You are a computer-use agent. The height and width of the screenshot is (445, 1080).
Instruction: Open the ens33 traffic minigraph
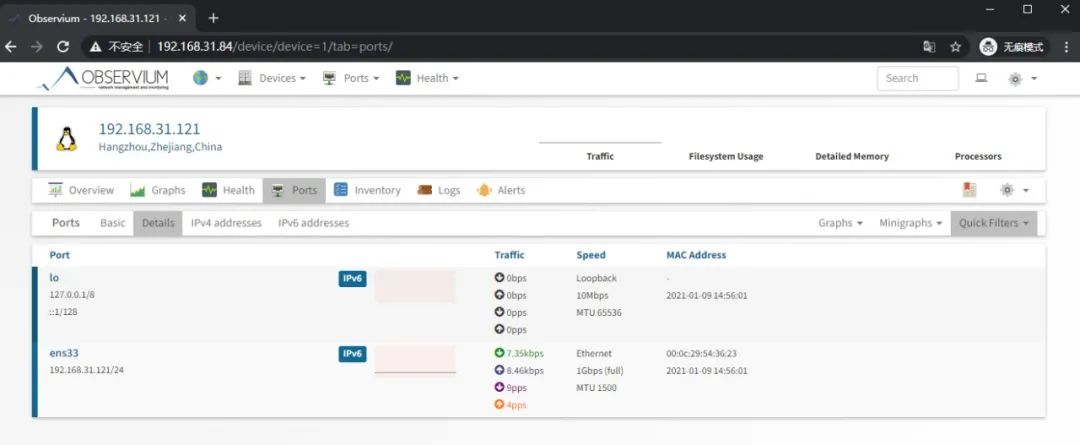coord(415,361)
